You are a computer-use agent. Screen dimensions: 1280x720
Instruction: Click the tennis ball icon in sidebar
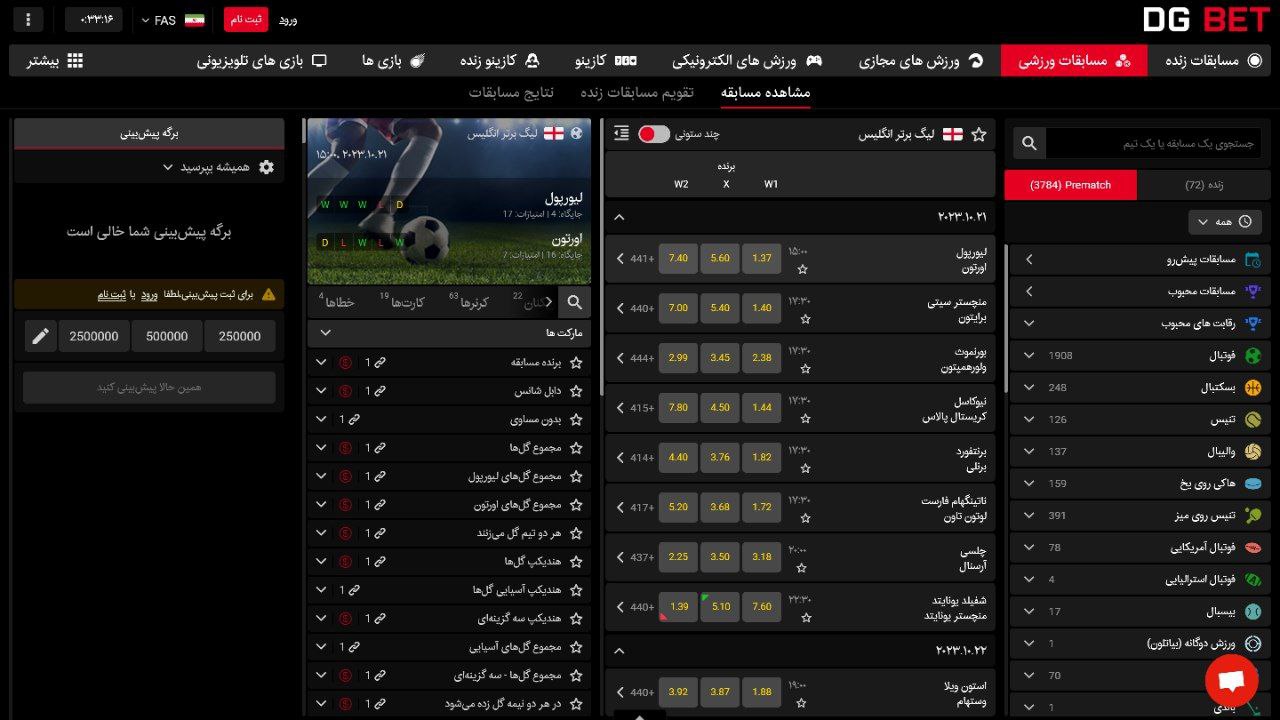coord(1253,419)
